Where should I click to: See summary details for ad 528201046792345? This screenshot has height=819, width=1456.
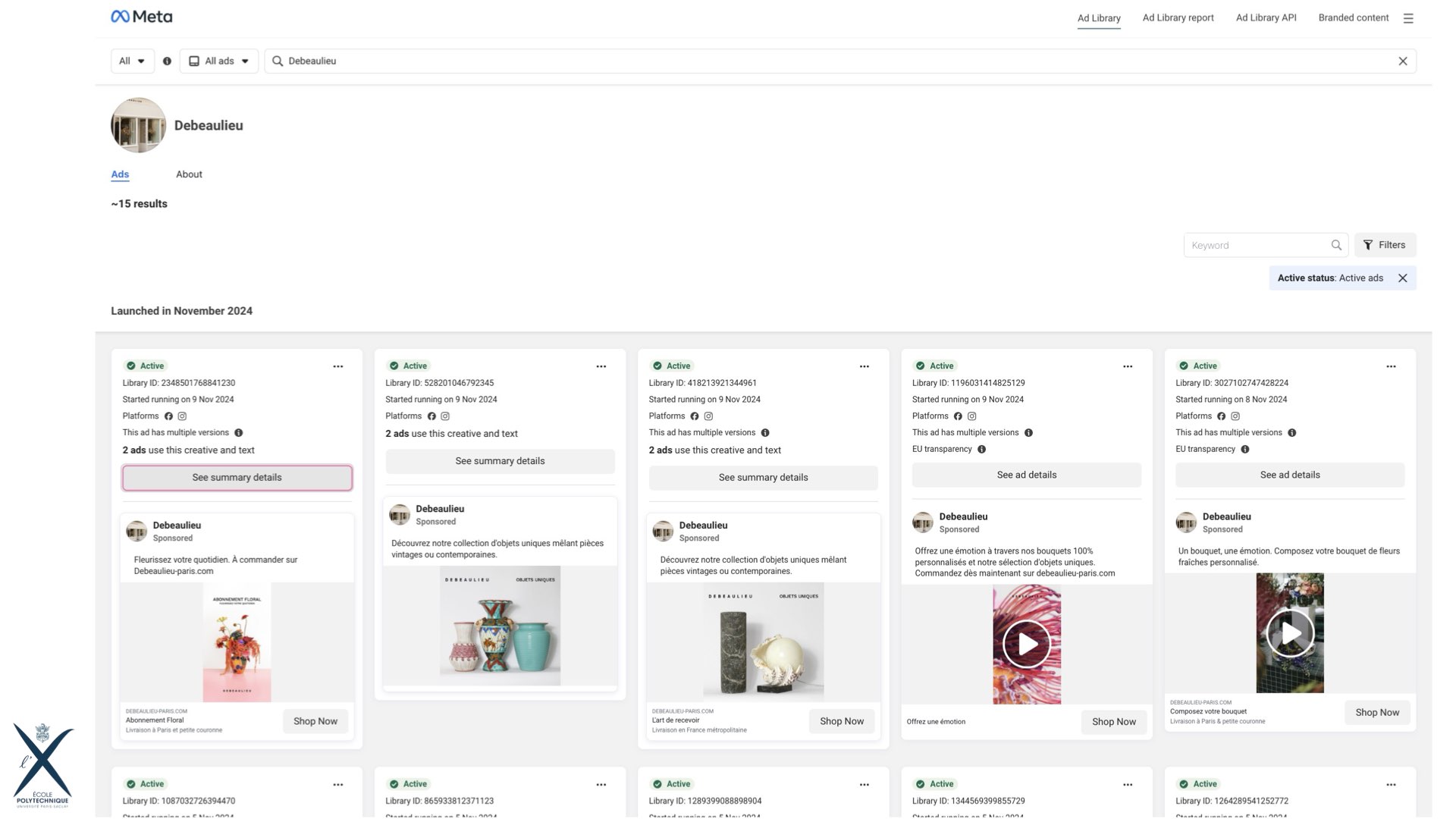point(500,461)
